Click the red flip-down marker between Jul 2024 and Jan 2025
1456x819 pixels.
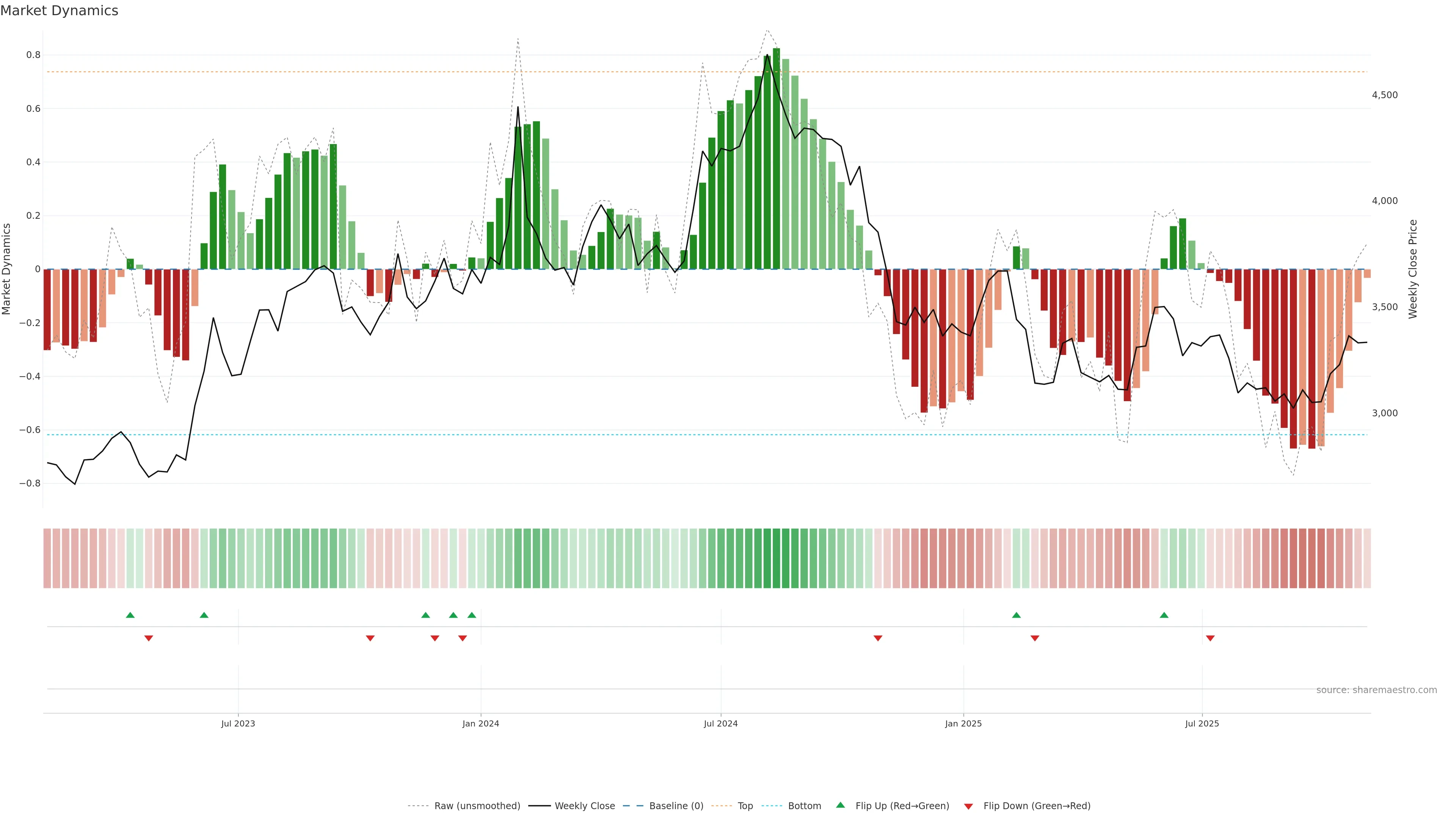pos(878,638)
